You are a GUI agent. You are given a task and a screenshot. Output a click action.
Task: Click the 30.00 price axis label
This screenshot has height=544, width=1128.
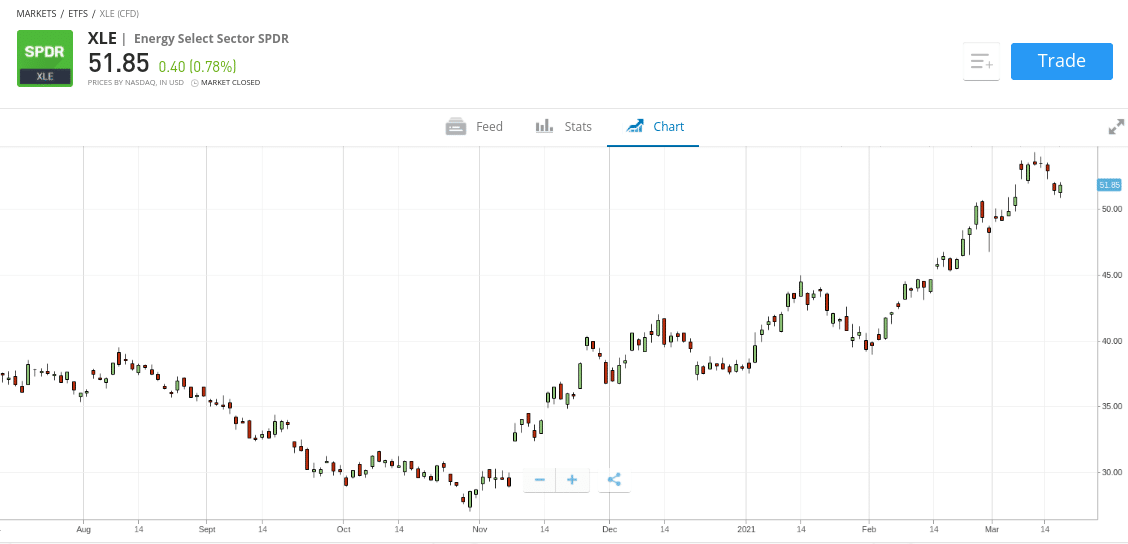click(1111, 472)
